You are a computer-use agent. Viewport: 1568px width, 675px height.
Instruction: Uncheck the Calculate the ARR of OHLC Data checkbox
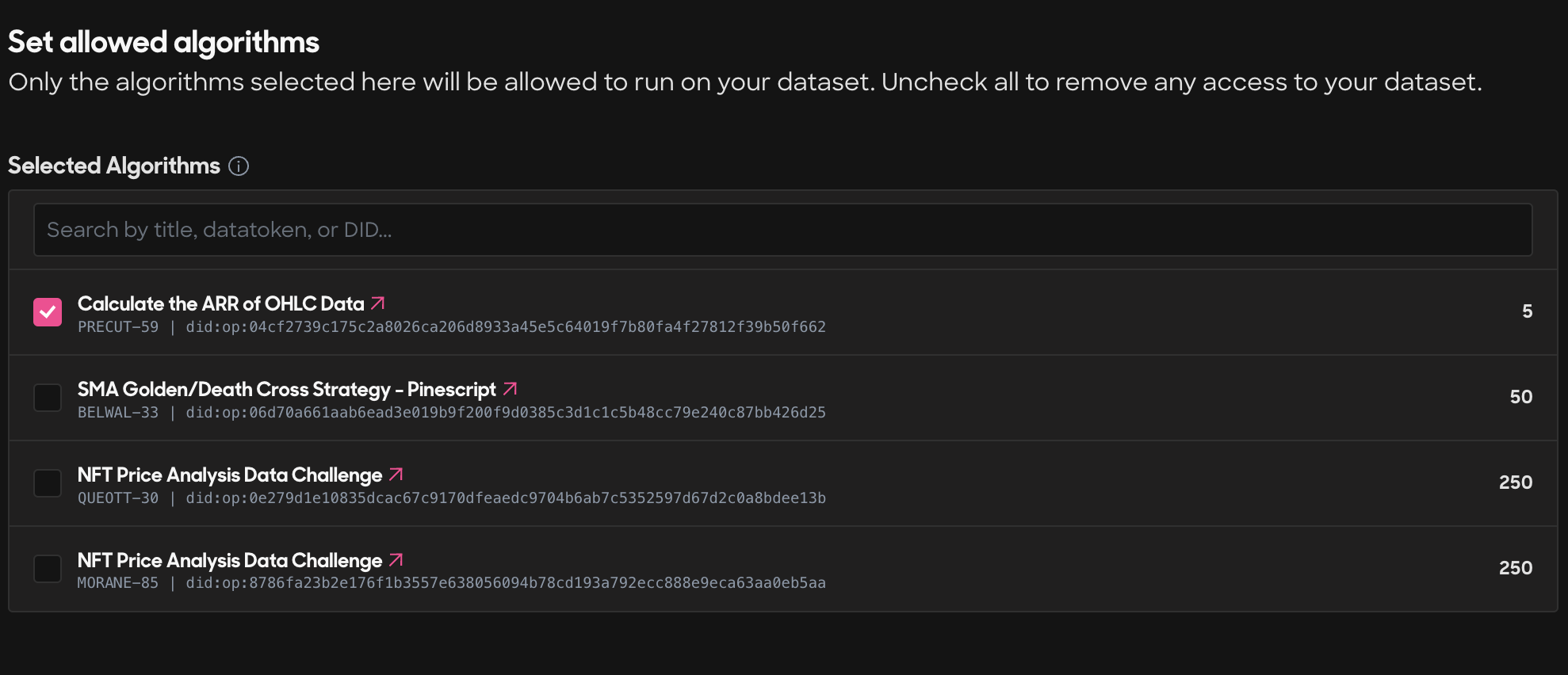click(48, 312)
